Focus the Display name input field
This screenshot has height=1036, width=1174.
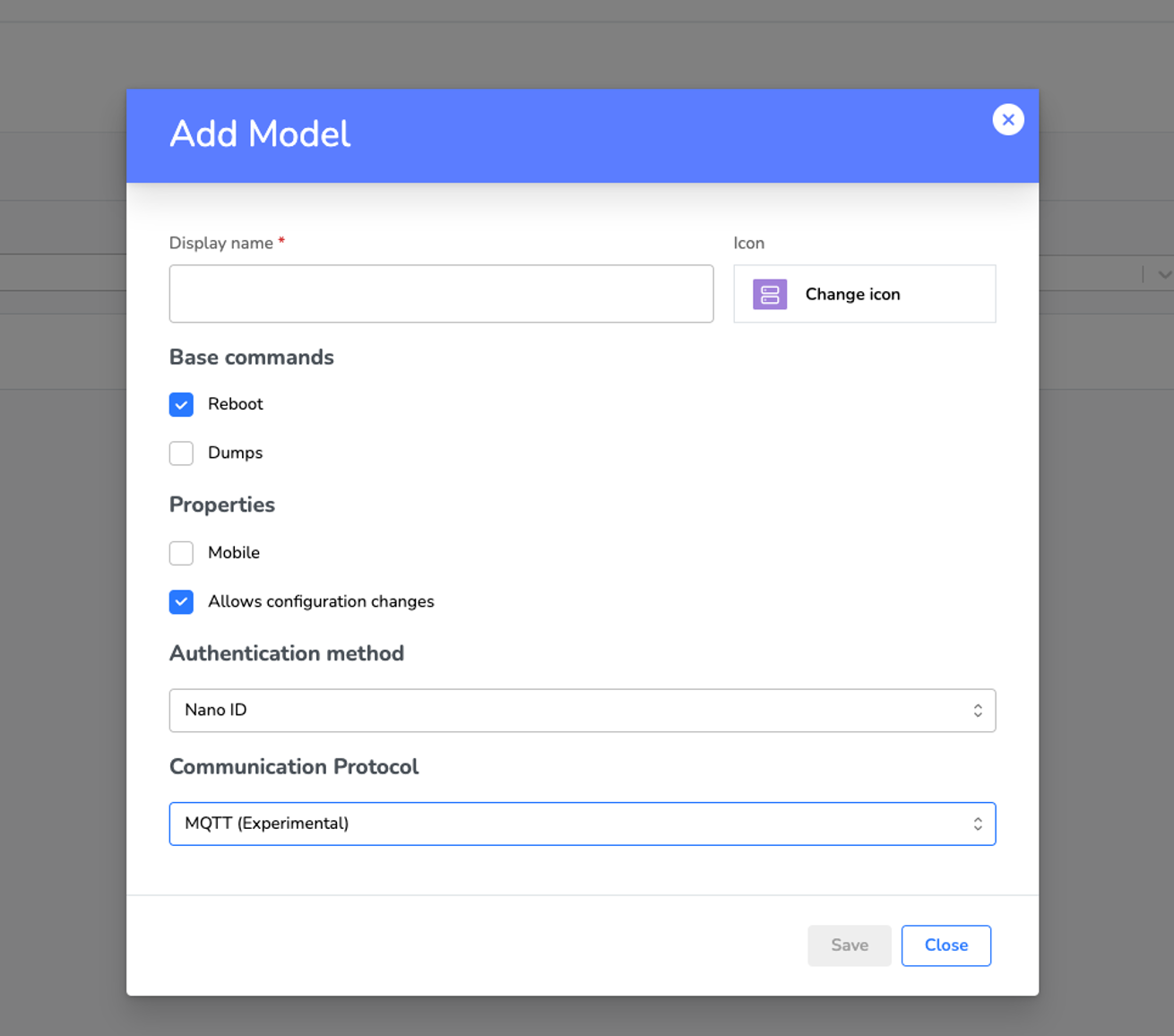click(x=441, y=294)
